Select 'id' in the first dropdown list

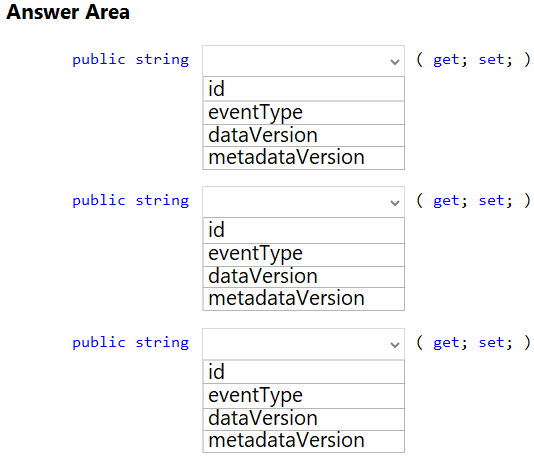(x=303, y=89)
